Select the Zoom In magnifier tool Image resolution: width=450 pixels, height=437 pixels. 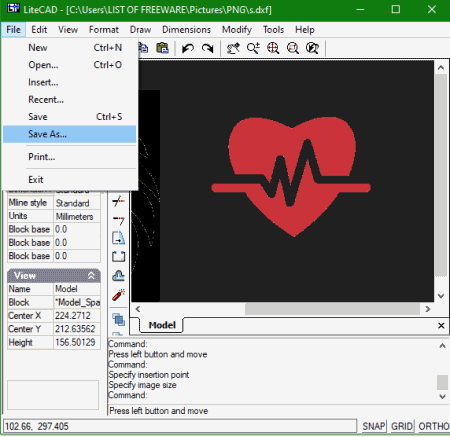pyautogui.click(x=253, y=48)
